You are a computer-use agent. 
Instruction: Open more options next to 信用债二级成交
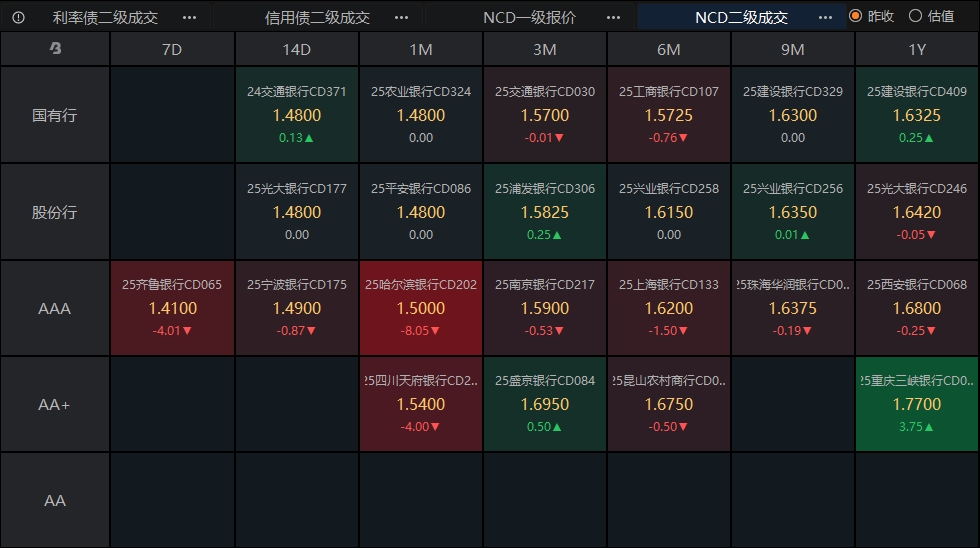401,17
